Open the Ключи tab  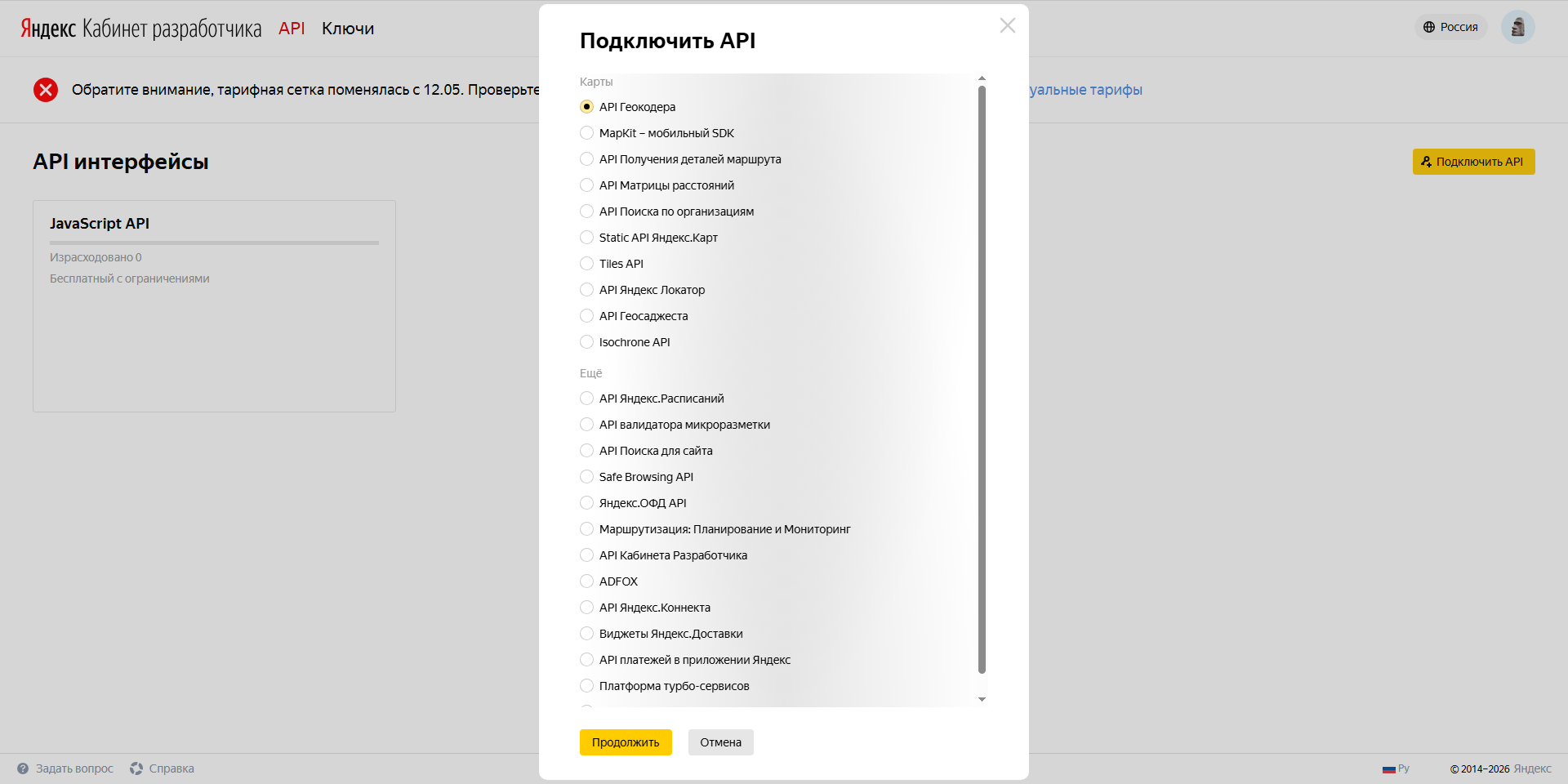348,29
